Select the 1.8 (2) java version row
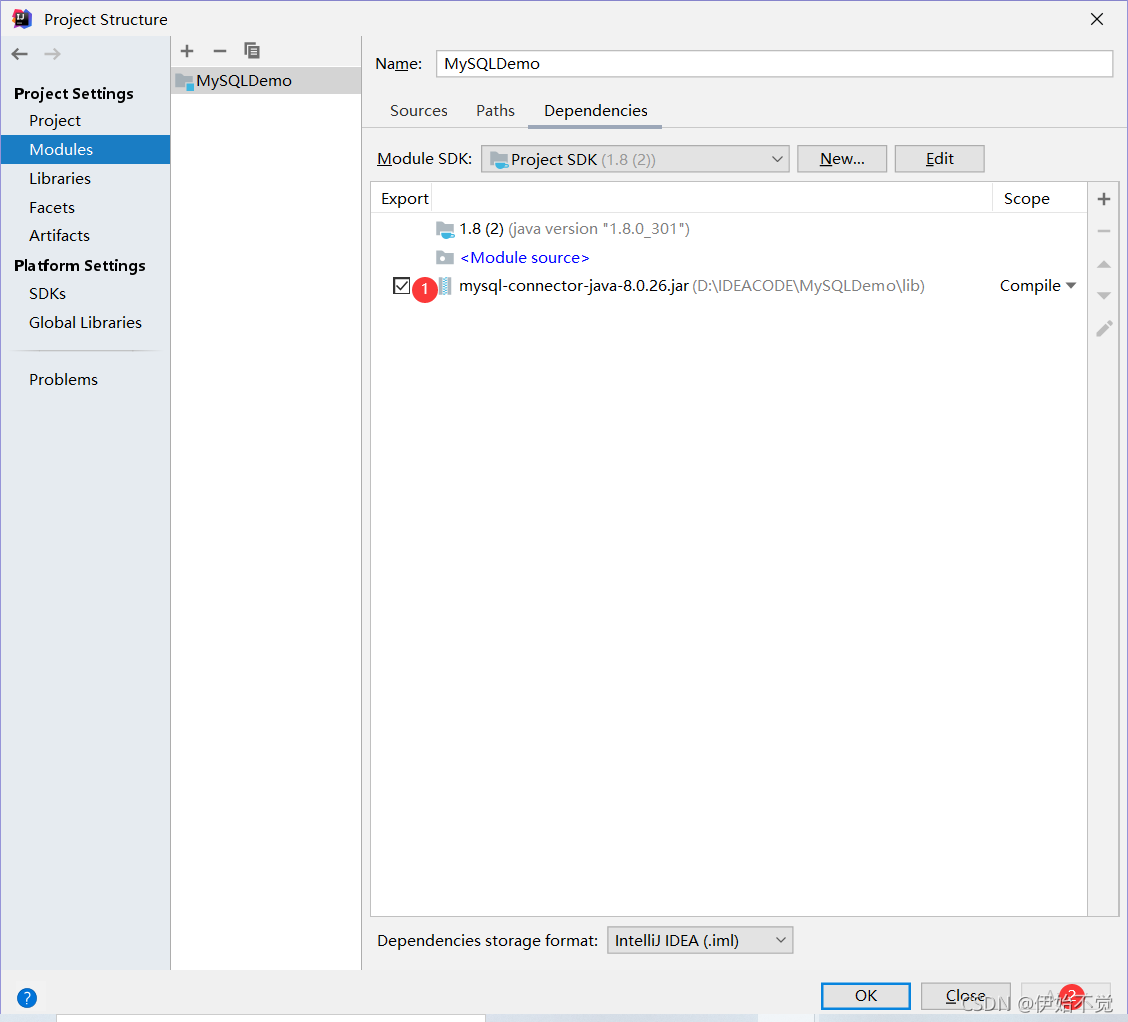This screenshot has height=1022, width=1128. tap(729, 229)
